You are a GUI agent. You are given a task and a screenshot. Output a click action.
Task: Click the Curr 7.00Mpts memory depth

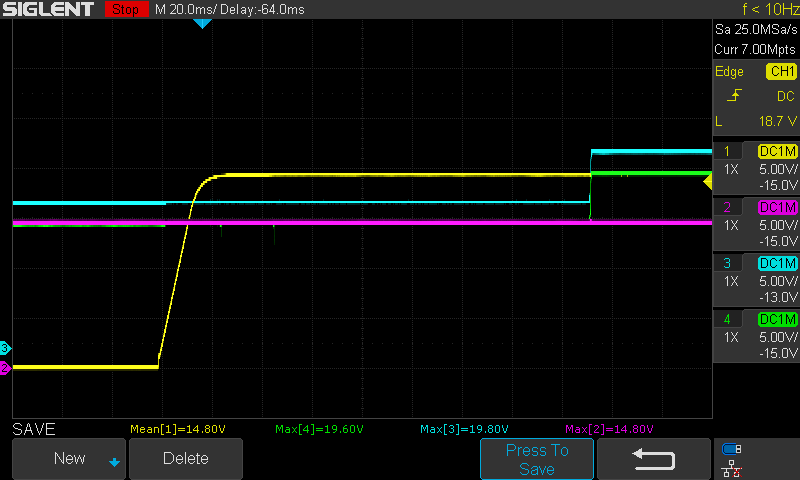coord(755,49)
